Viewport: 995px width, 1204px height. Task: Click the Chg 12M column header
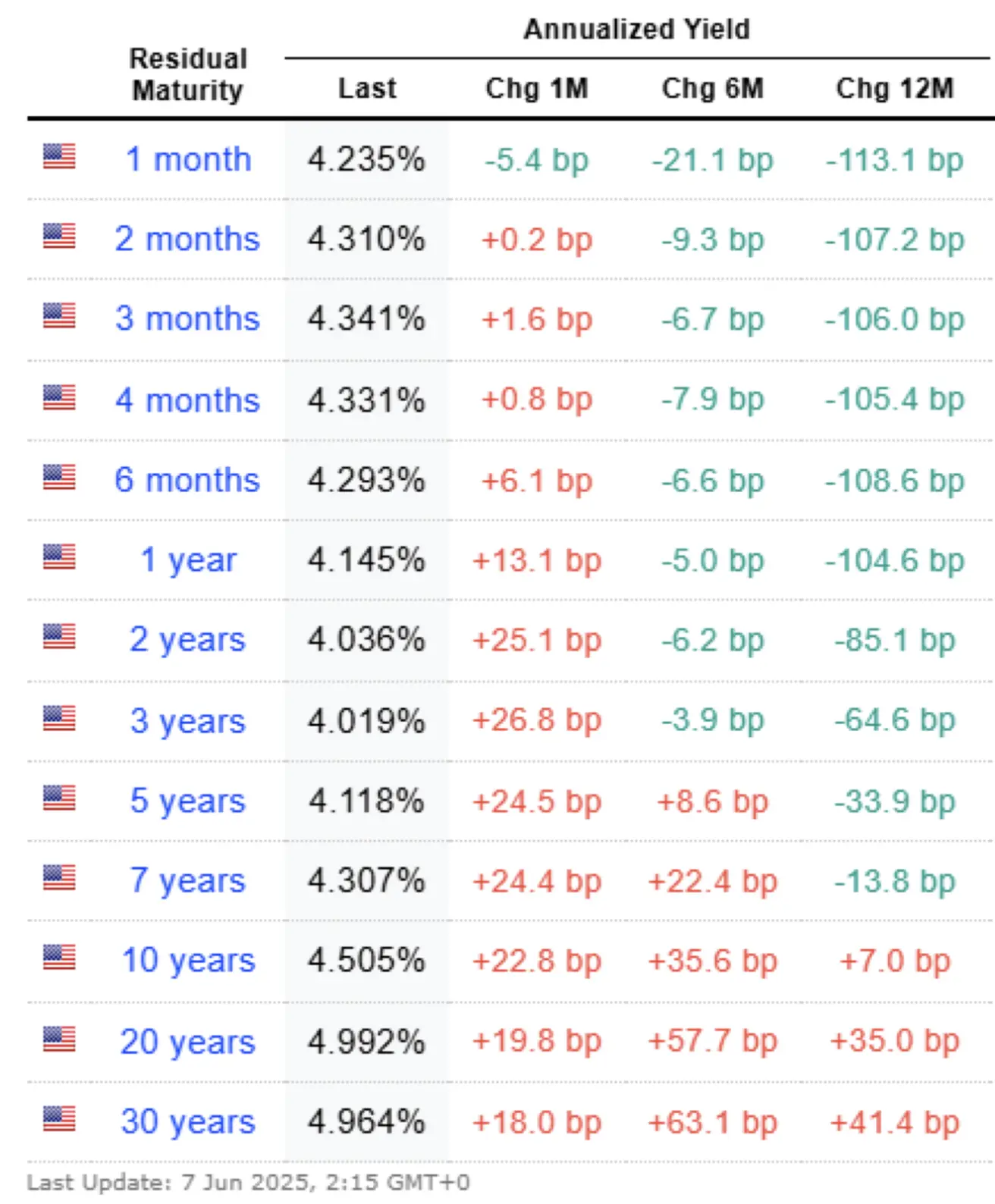coord(895,88)
